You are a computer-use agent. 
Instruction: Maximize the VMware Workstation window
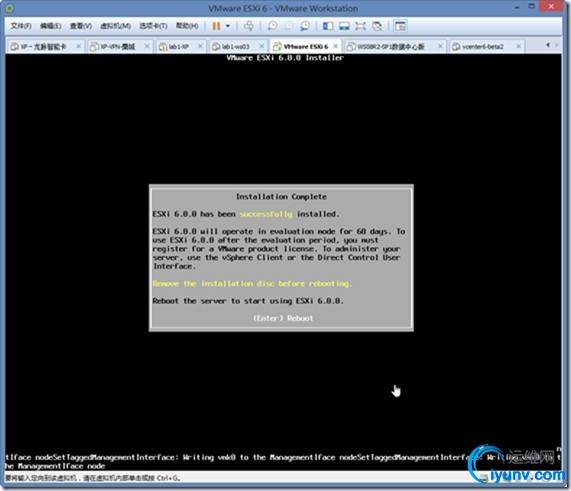532,6
